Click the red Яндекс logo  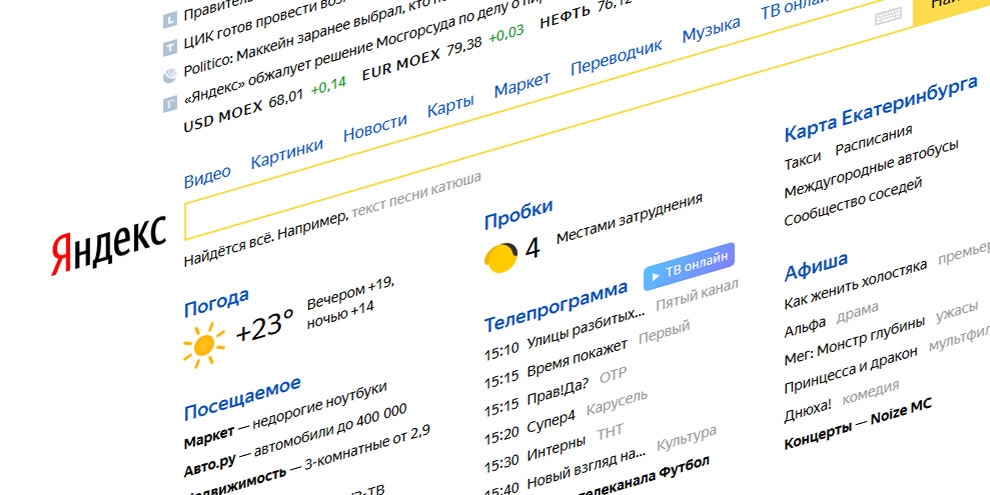pos(109,245)
